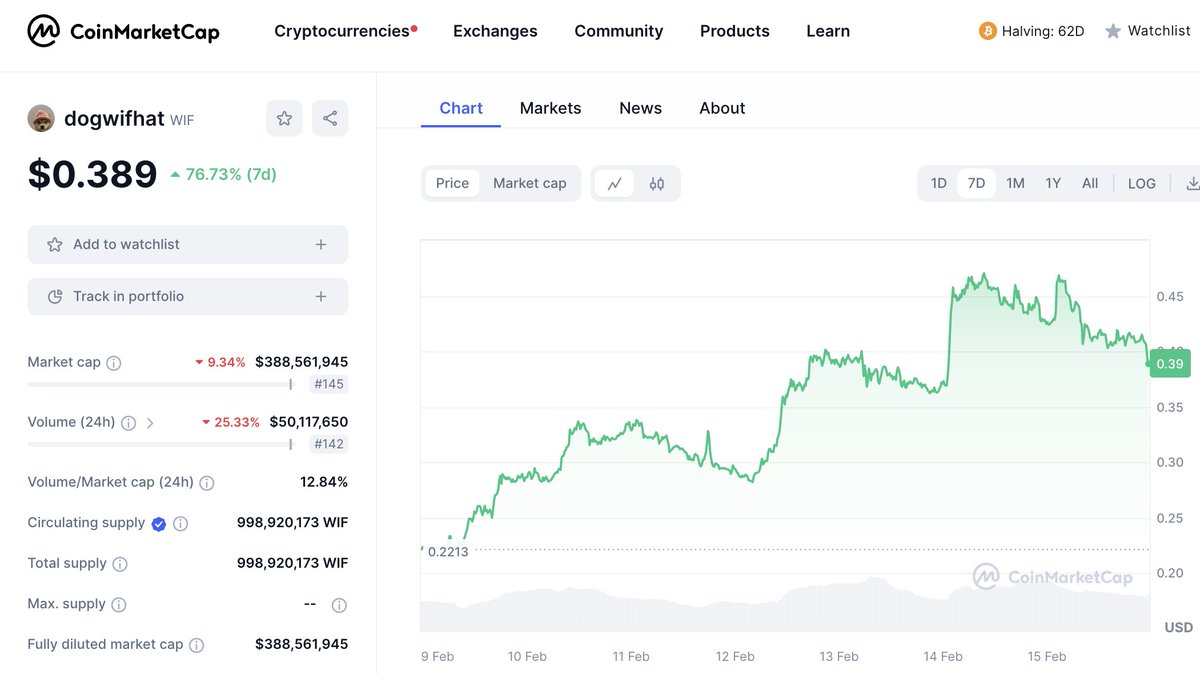Click the CoinMarketCap logo
This screenshot has height=674, width=1200.
pos(122,31)
